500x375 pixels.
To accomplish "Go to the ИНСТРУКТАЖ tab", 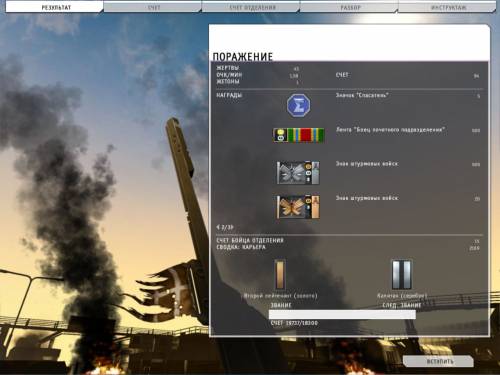I will [x=447, y=7].
